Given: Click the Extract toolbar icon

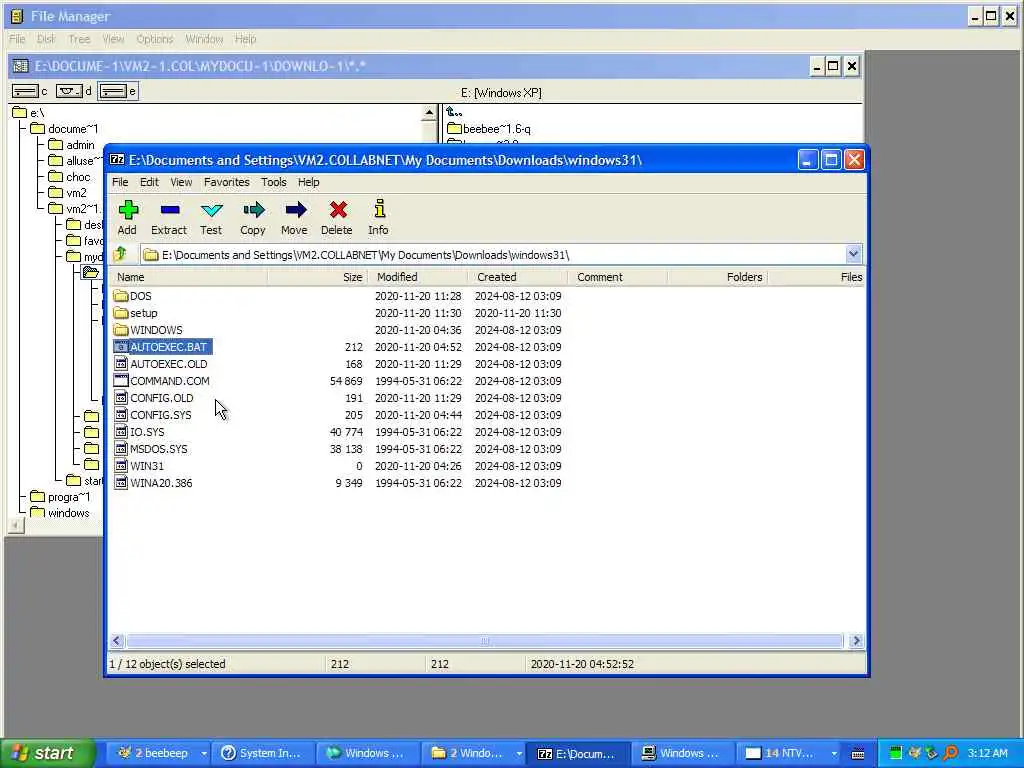Looking at the screenshot, I should coord(169,217).
